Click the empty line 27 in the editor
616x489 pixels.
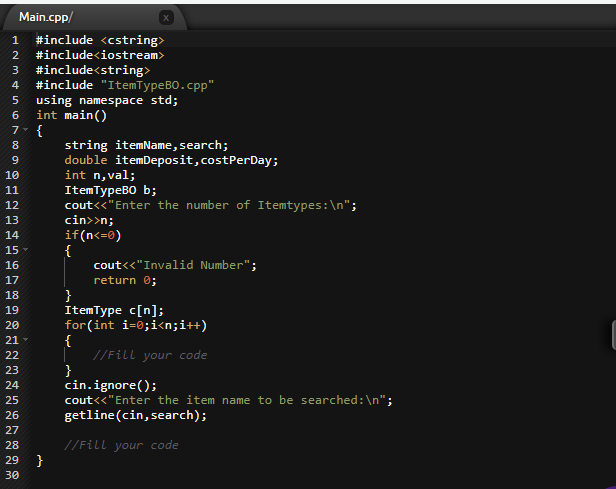tap(322, 430)
